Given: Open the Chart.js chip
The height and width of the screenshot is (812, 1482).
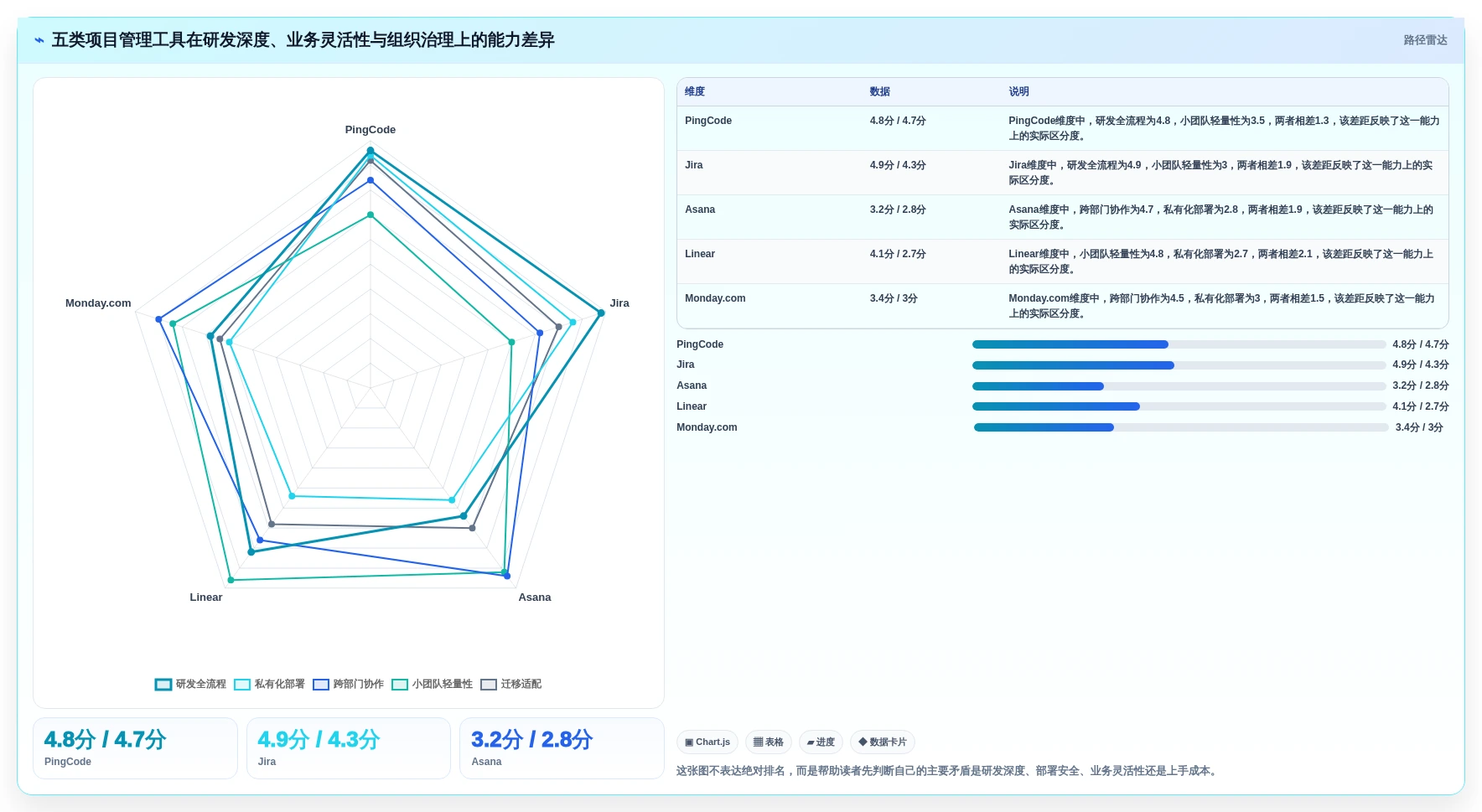Looking at the screenshot, I should (707, 742).
